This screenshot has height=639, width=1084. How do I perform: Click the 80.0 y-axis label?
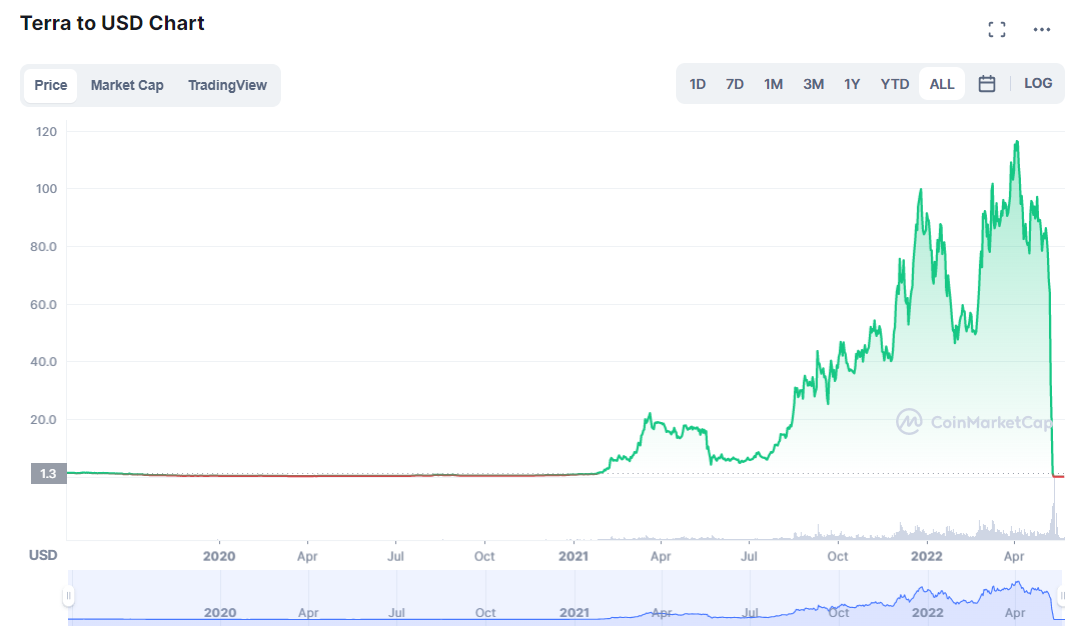44,247
